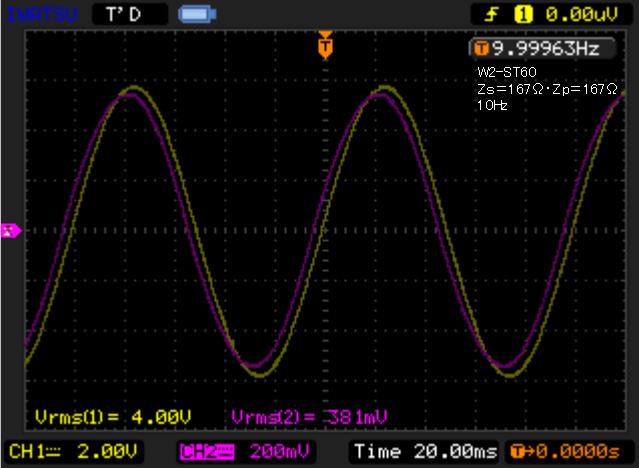
Task: Select the Vrms(2)= 381mV measurement
Action: (x=309, y=417)
